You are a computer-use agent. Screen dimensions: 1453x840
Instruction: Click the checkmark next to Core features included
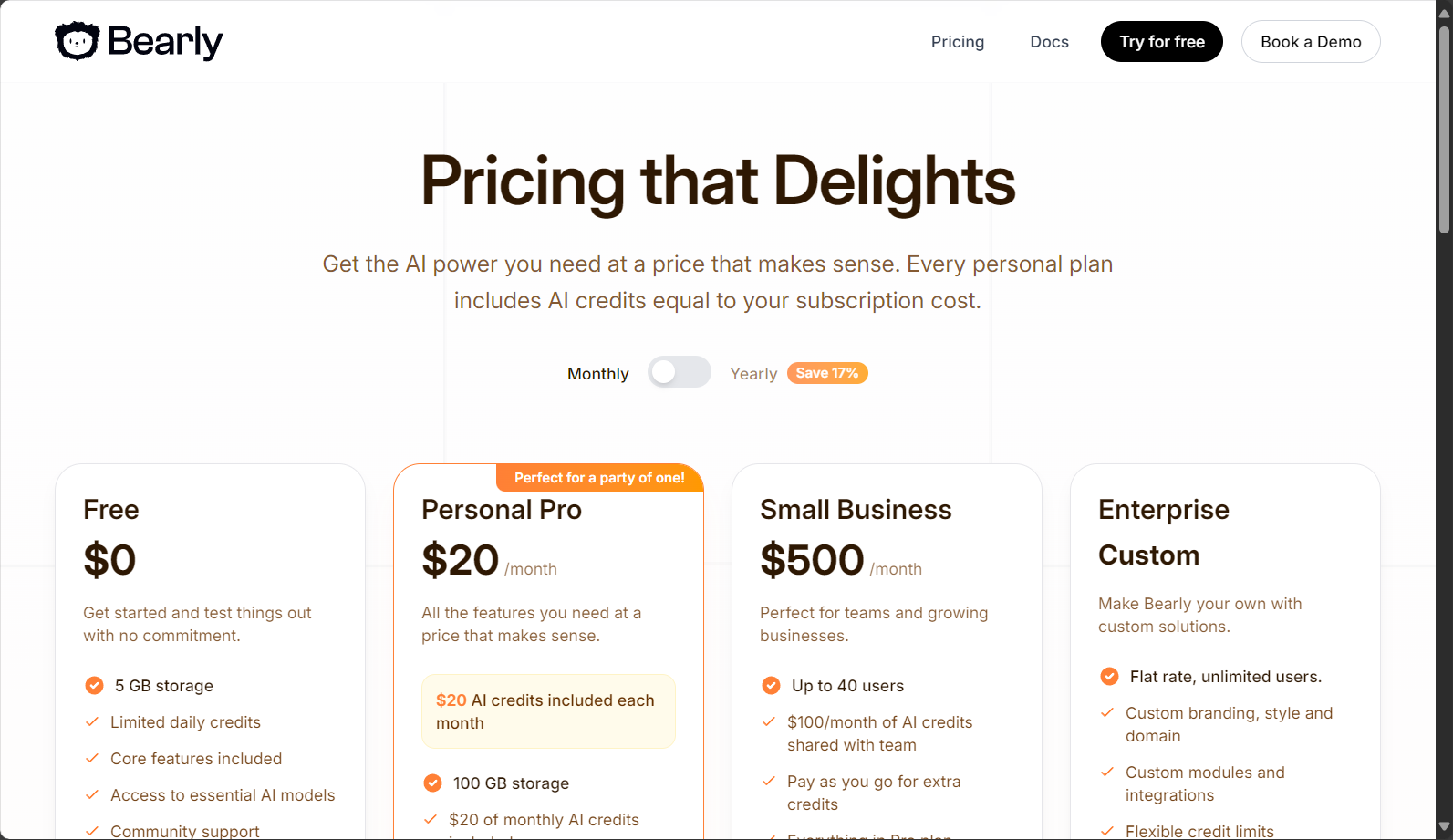pyautogui.click(x=92, y=758)
